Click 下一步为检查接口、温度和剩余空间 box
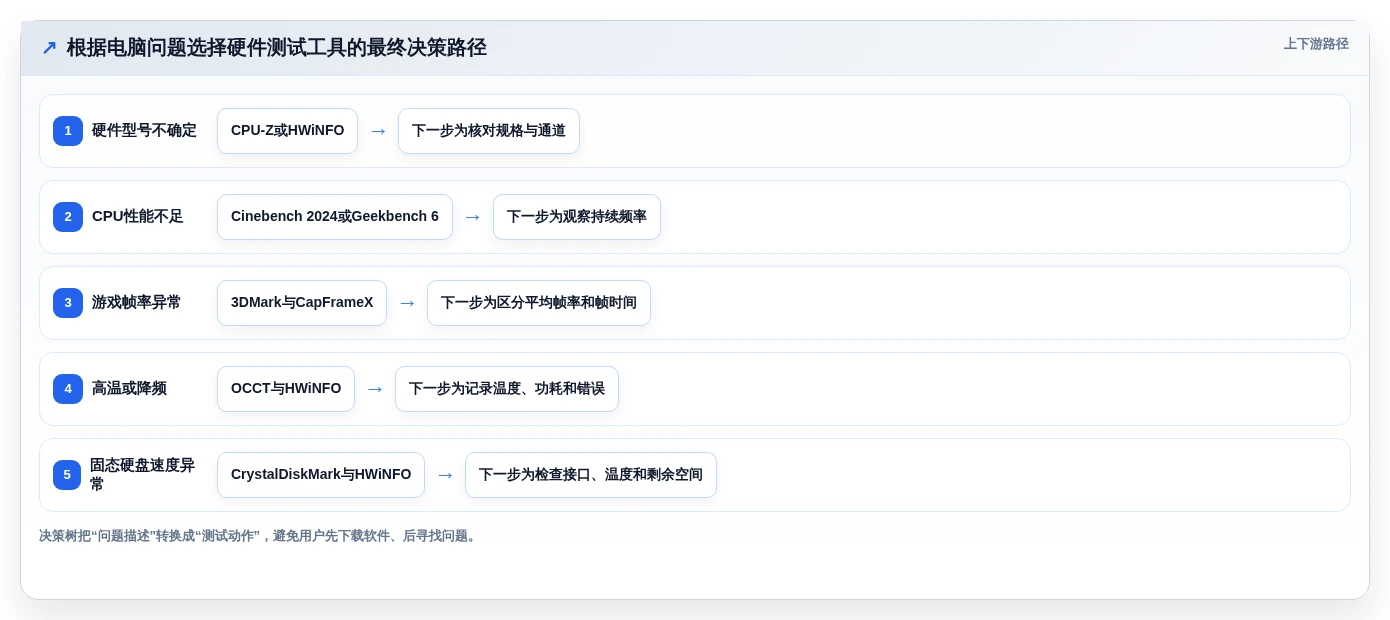 [591, 475]
